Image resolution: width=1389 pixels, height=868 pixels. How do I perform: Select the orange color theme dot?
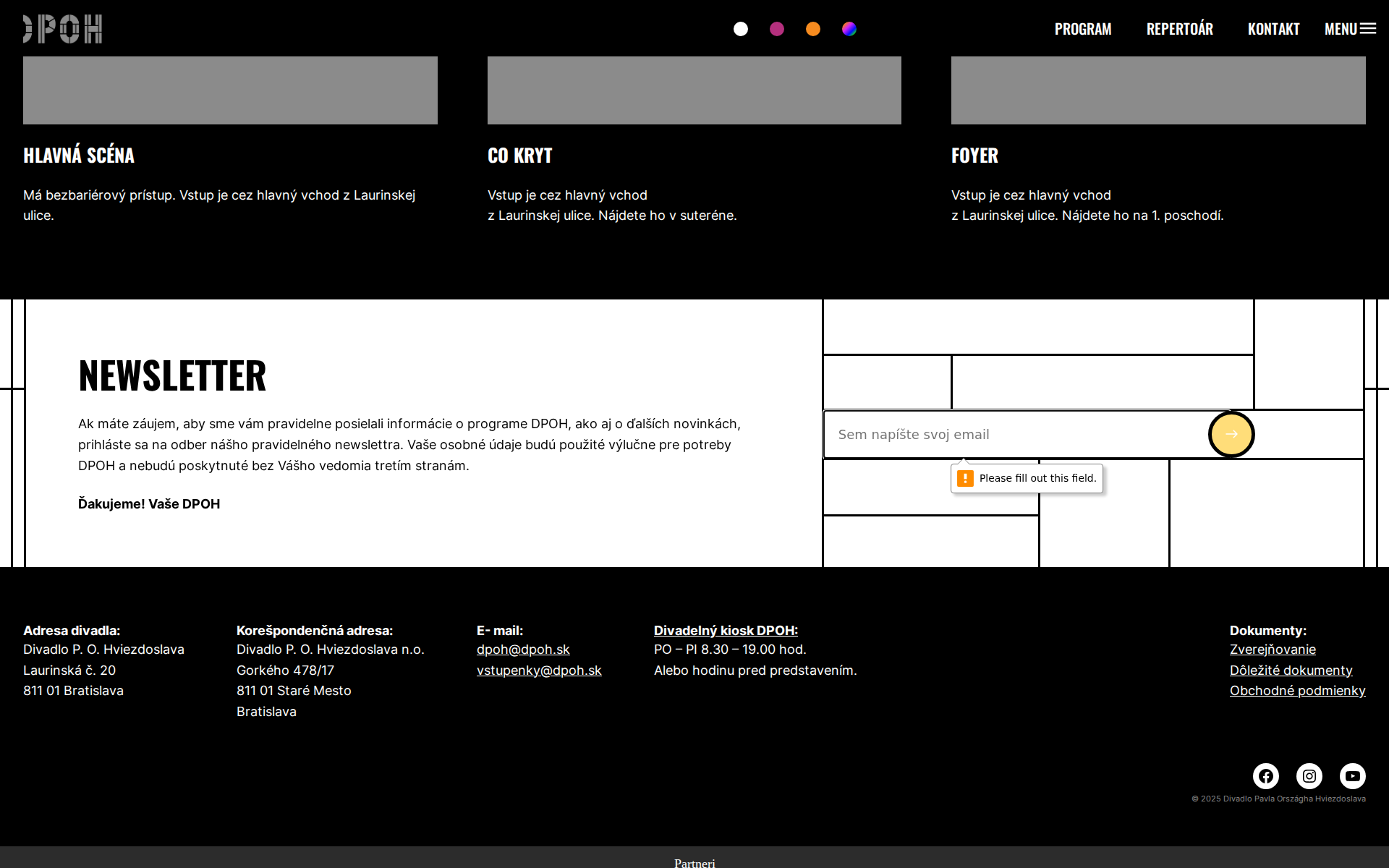click(813, 29)
